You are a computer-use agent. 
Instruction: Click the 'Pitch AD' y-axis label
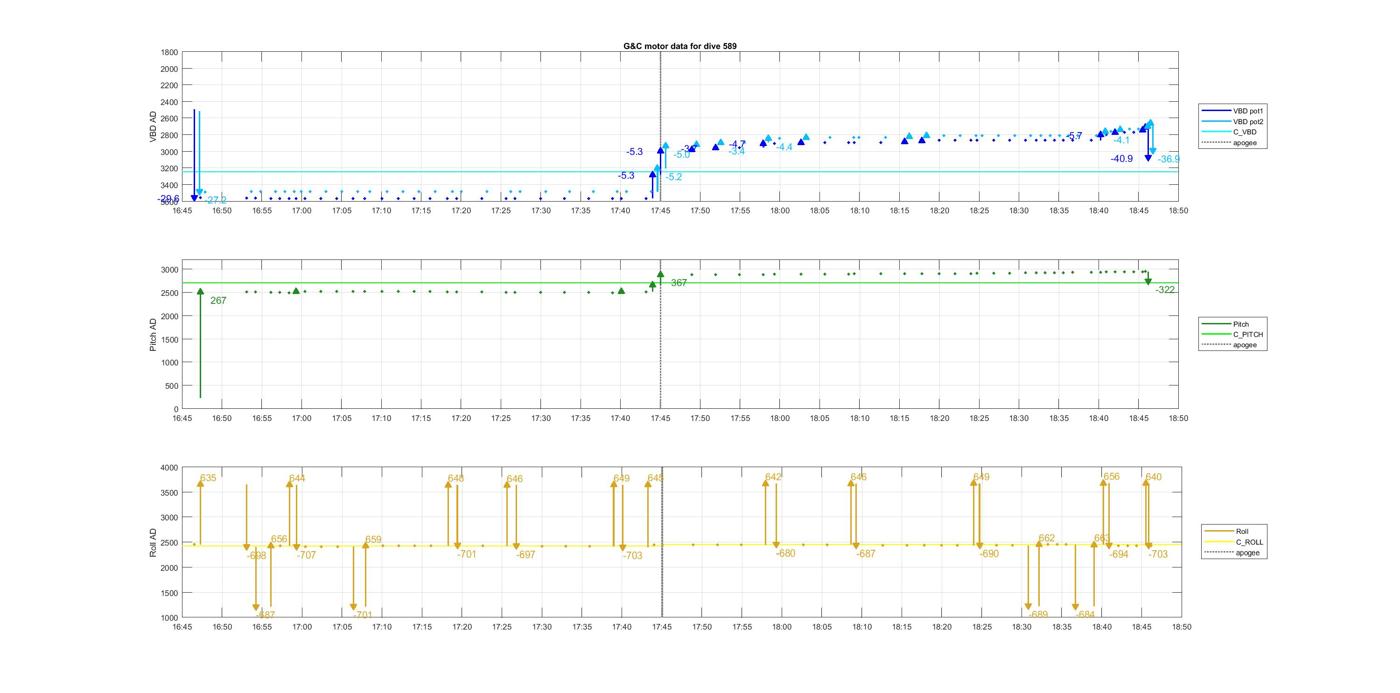[154, 335]
